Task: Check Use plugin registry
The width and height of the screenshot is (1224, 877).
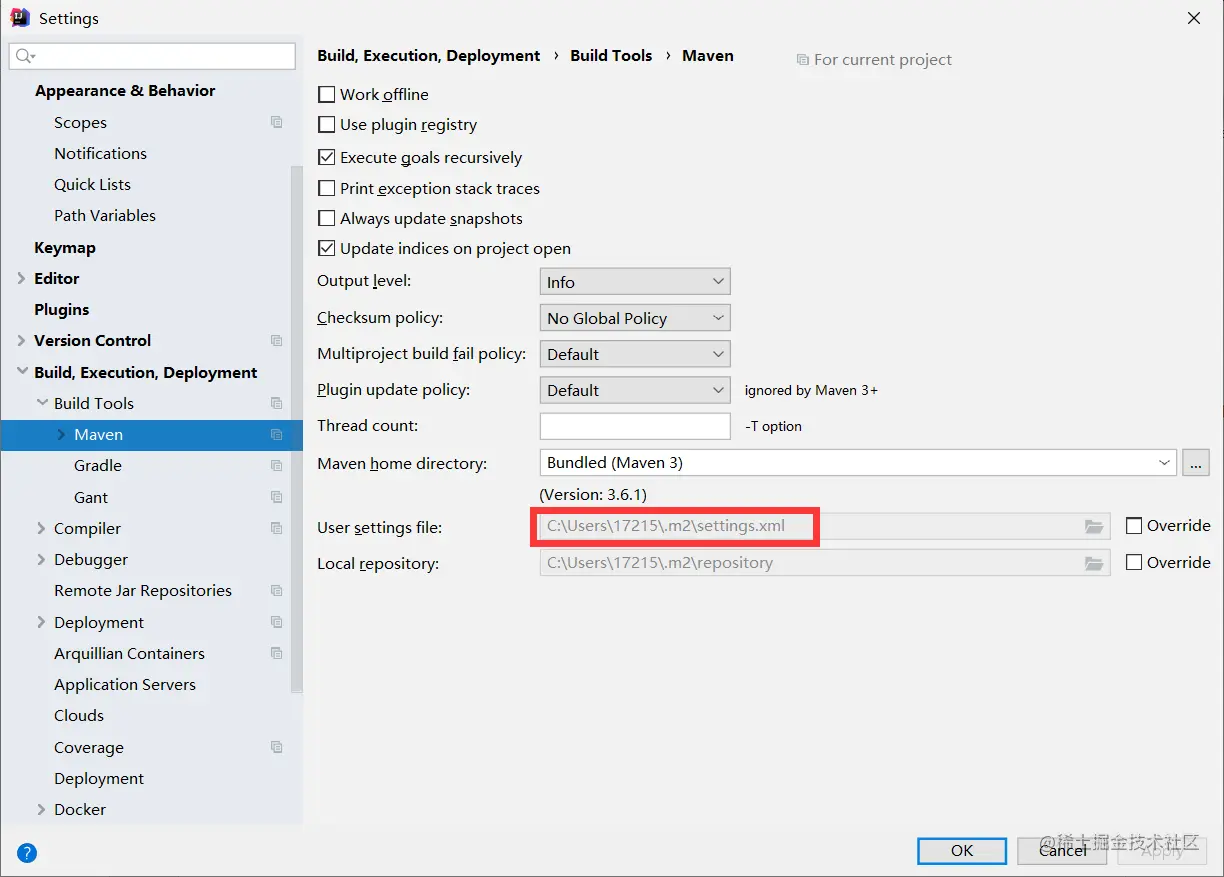Action: 326,125
